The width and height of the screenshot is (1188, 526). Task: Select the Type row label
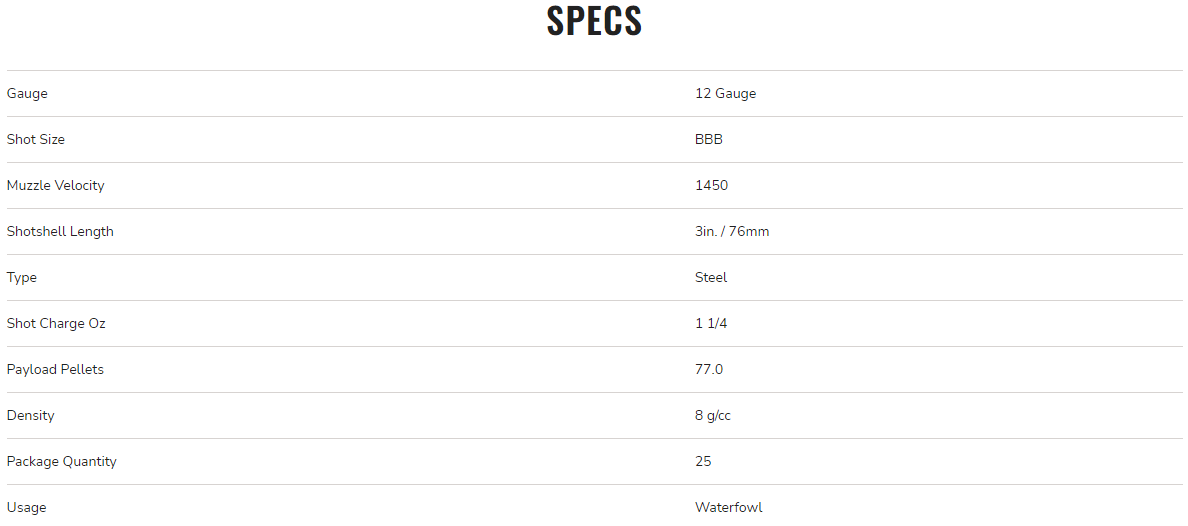tap(22, 278)
